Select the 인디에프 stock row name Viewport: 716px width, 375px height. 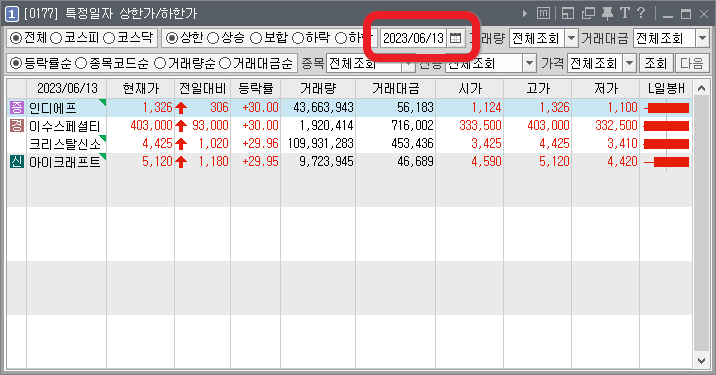click(x=53, y=108)
